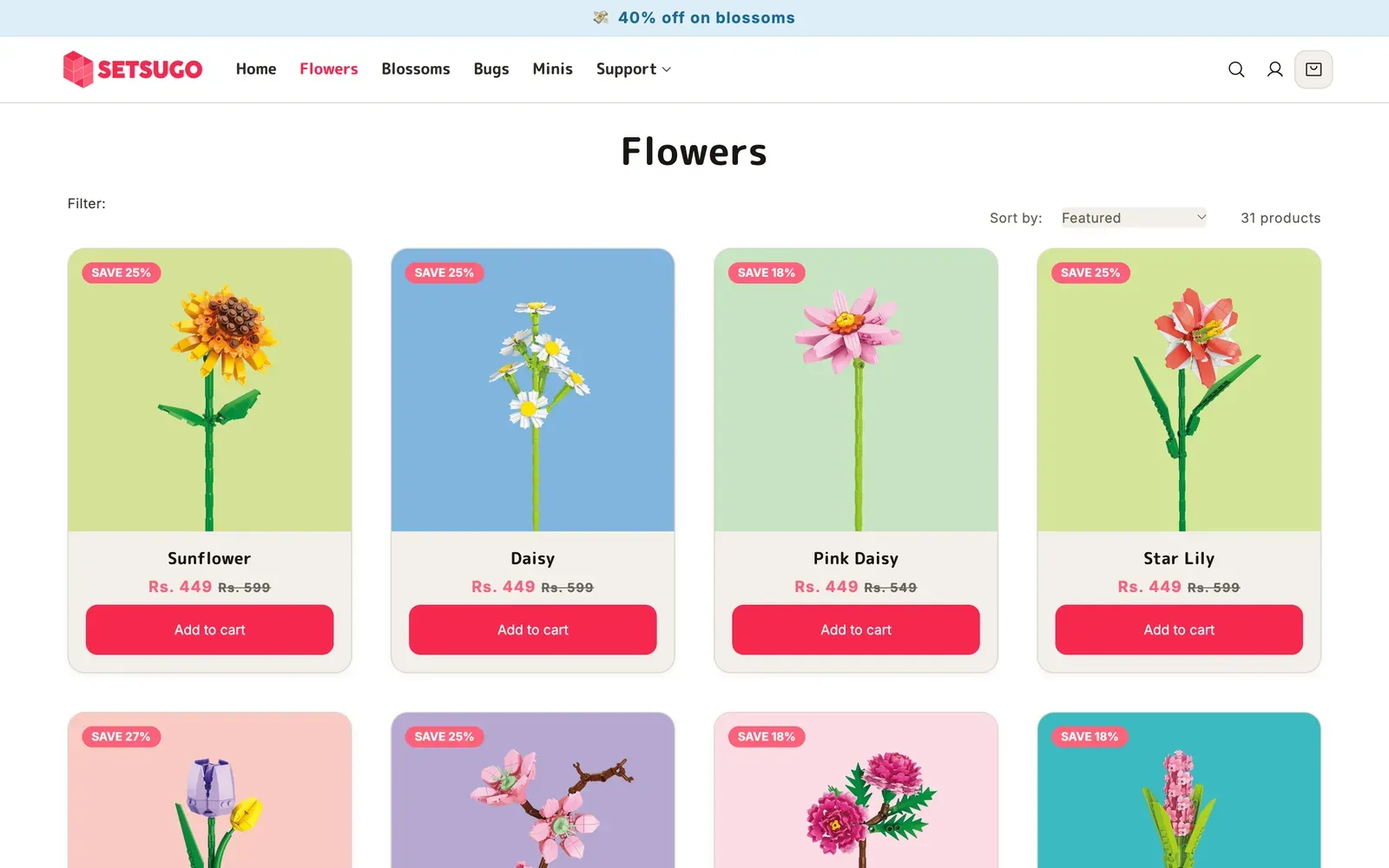The width and height of the screenshot is (1389, 868).
Task: Open the Minis menu item
Action: 553,69
